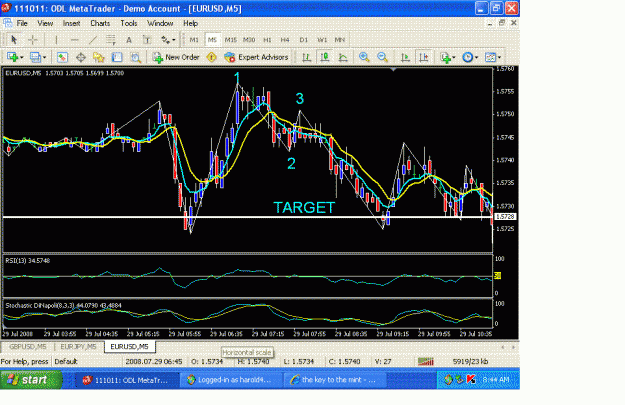Open the Market Watch window icon
Viewport: 625px width, 405px height.
62,57
